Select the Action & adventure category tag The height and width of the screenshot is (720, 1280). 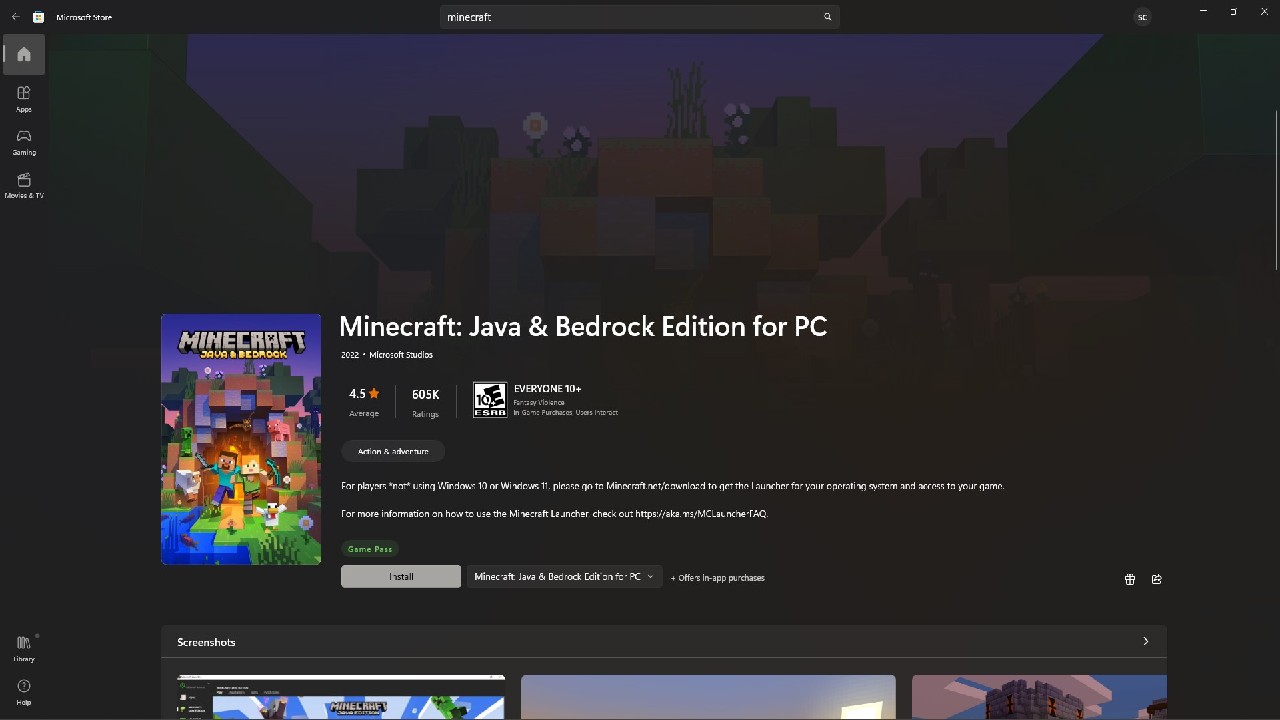coord(393,451)
